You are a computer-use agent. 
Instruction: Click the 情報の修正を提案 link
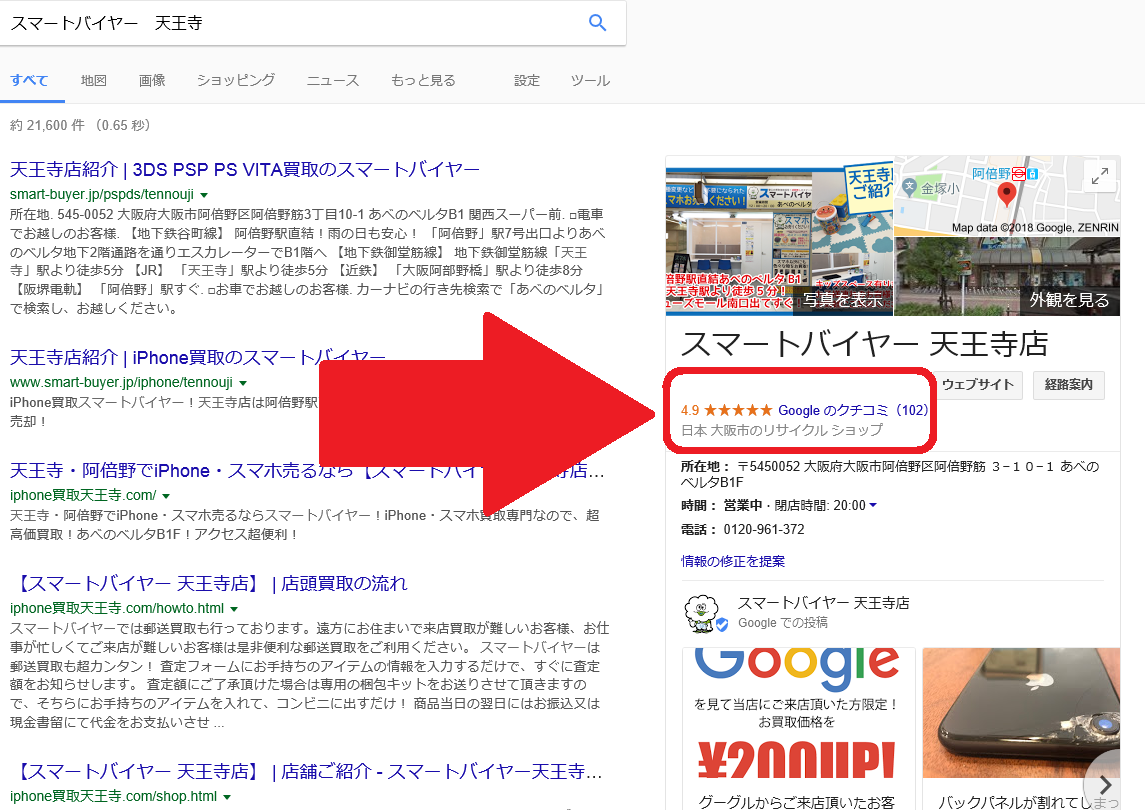pyautogui.click(x=733, y=561)
